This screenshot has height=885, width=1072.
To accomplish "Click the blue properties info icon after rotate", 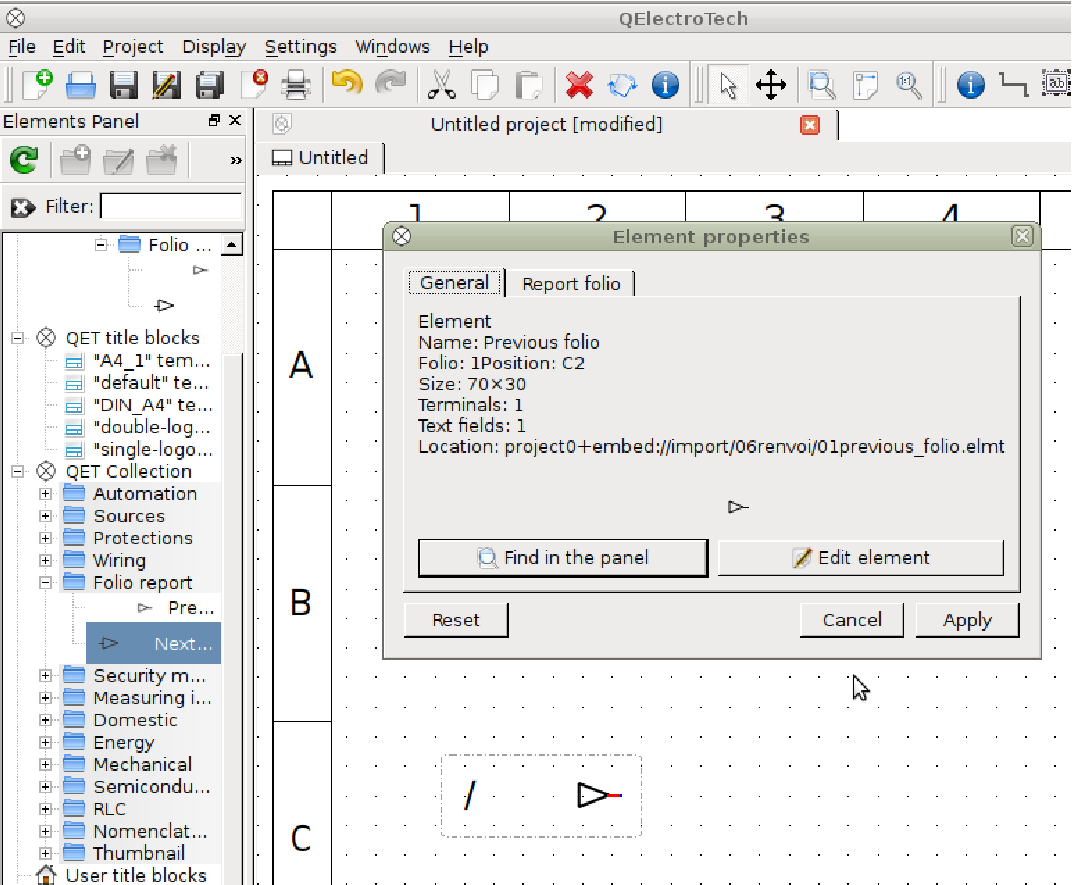I will point(665,85).
